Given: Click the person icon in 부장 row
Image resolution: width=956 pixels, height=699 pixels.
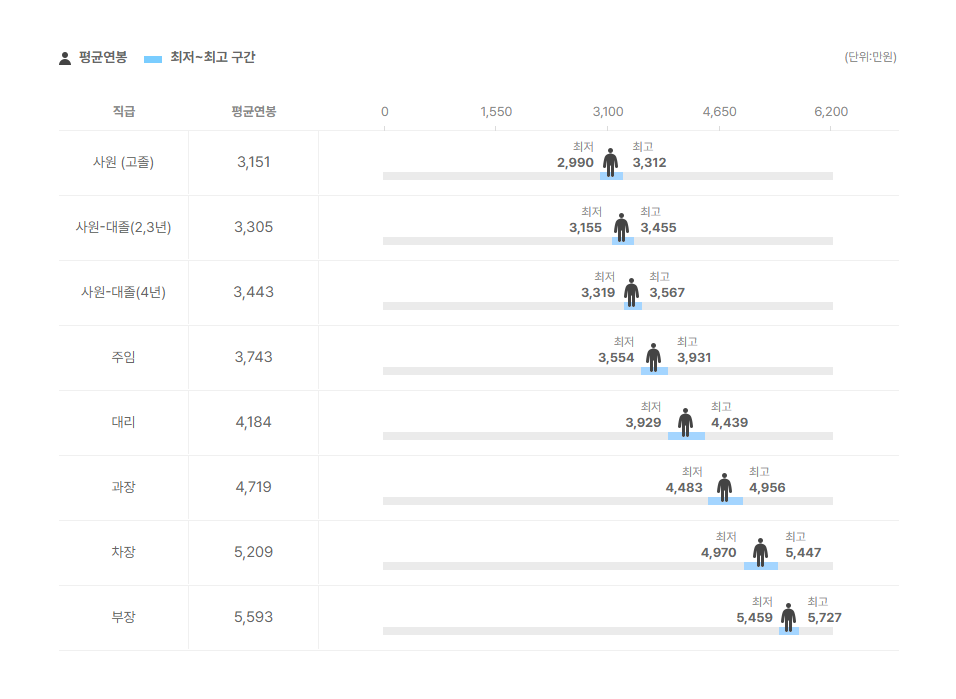Looking at the screenshot, I should point(788,617).
